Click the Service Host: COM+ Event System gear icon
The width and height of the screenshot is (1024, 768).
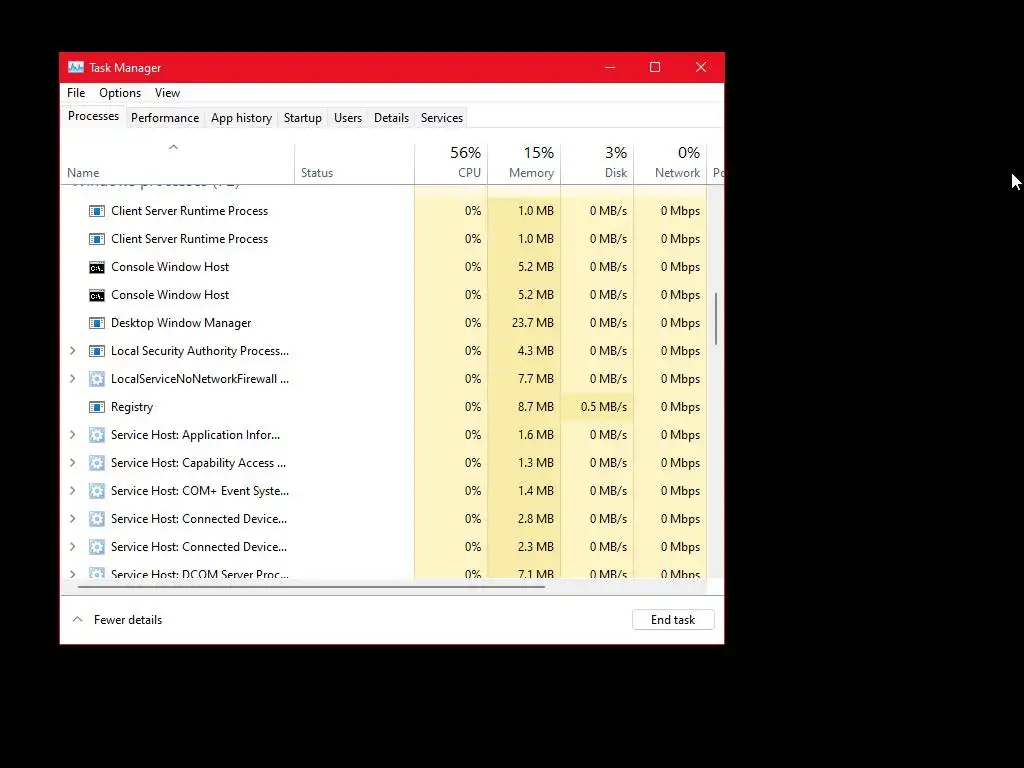coord(97,491)
